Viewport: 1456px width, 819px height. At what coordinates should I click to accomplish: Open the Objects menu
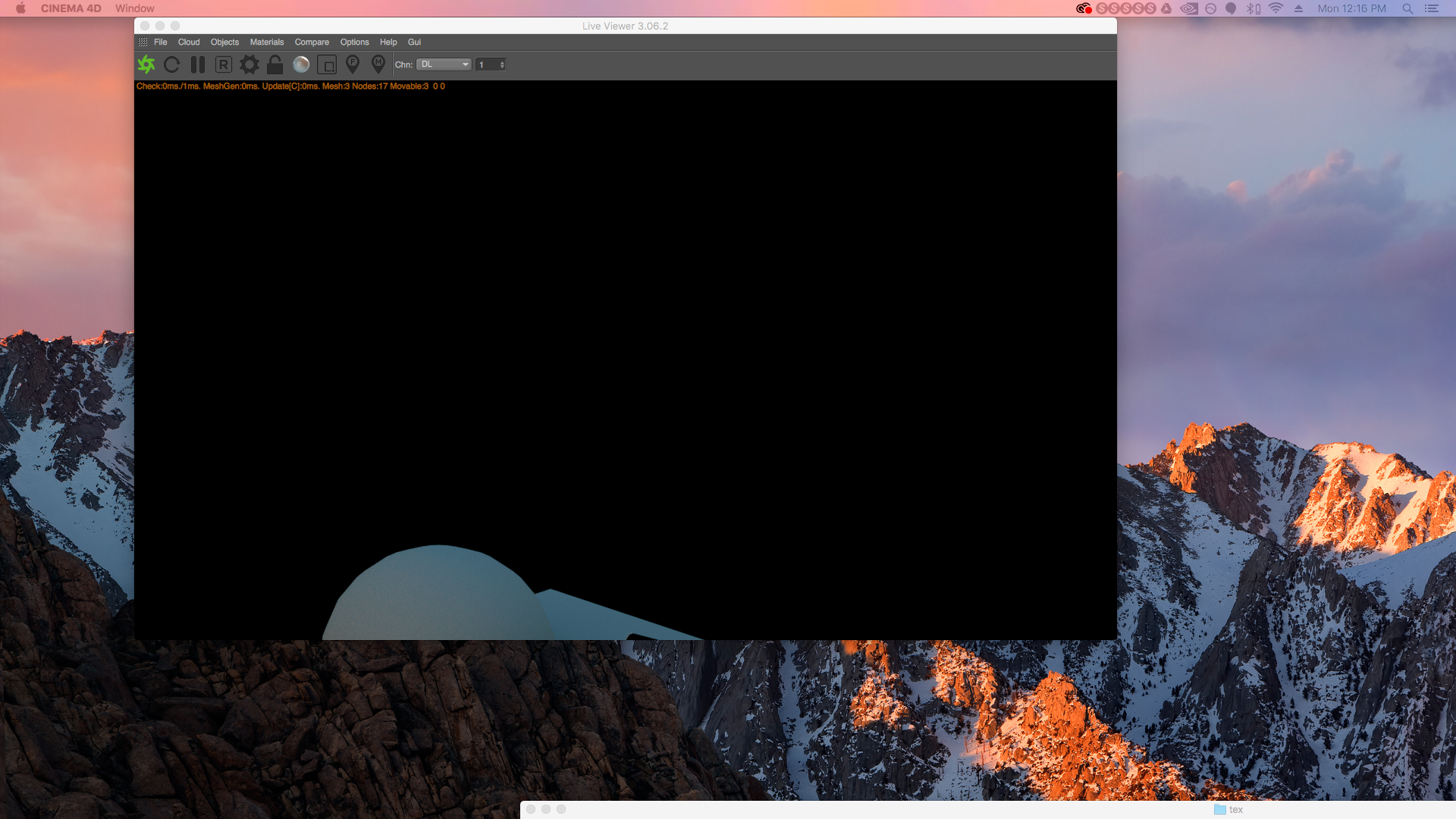(224, 42)
